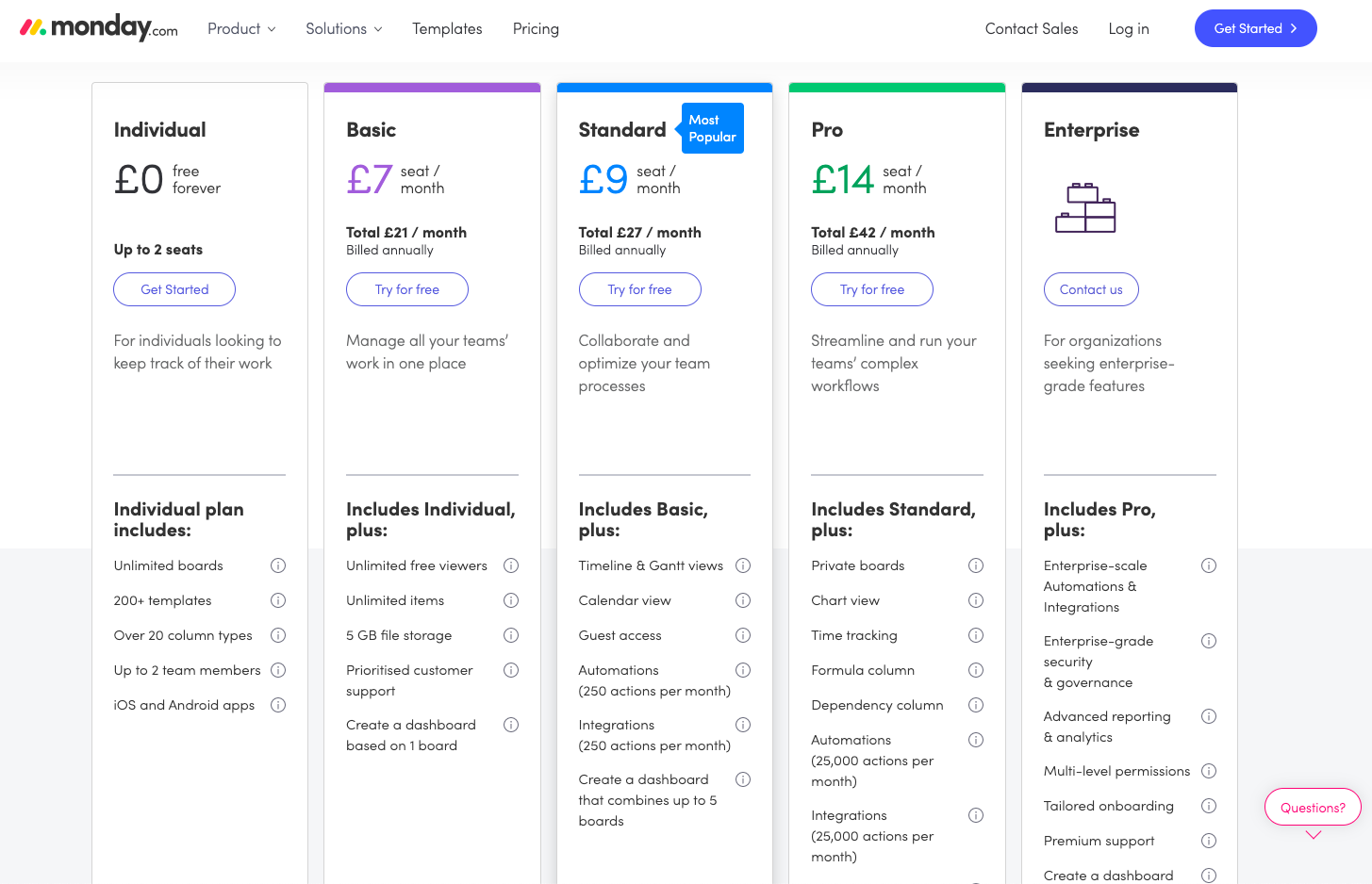Screen dimensions: 1372x884
Task: Try the Standard plan for free
Action: pyautogui.click(x=640, y=289)
